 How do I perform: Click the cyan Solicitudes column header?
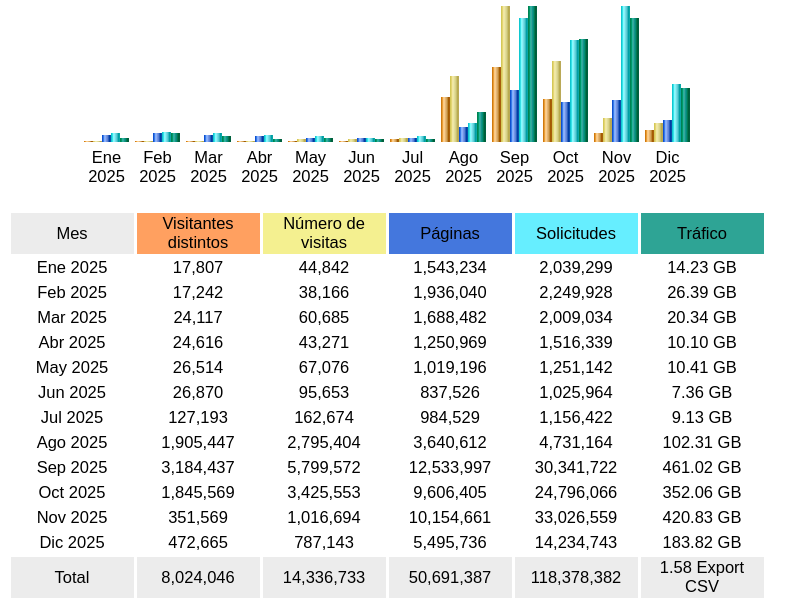[x=576, y=233]
